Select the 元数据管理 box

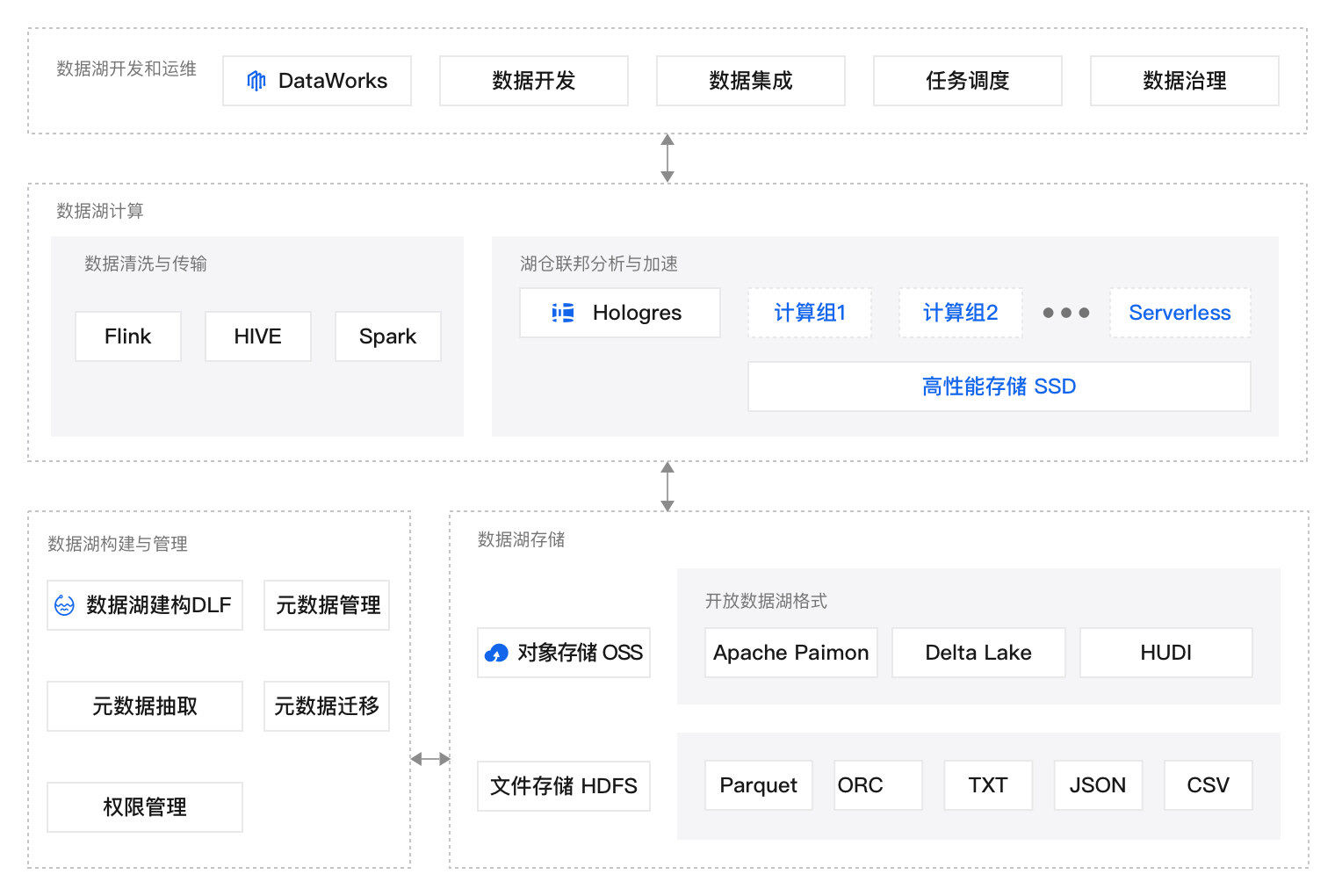click(x=327, y=605)
